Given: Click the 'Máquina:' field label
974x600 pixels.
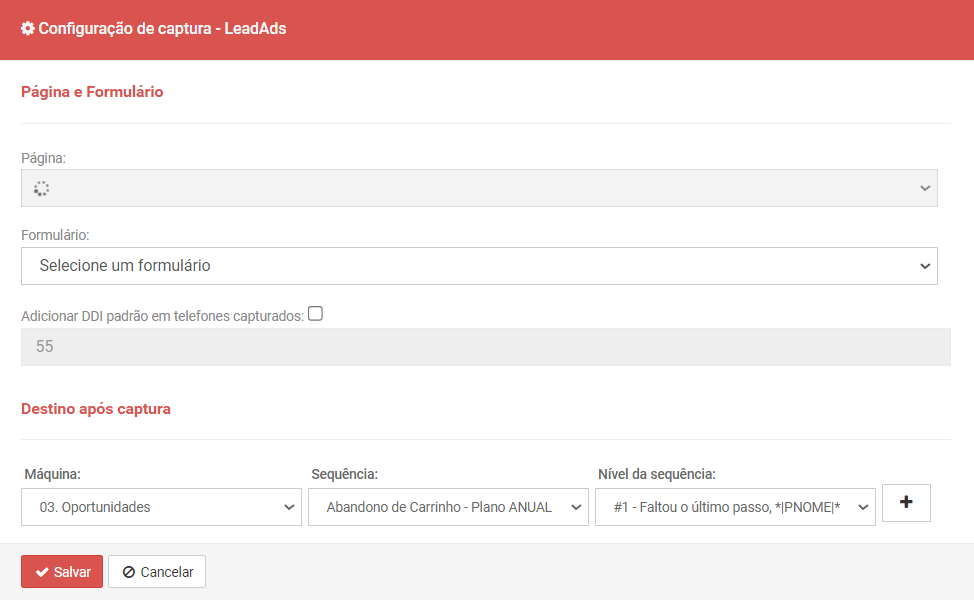Looking at the screenshot, I should click(51, 474).
